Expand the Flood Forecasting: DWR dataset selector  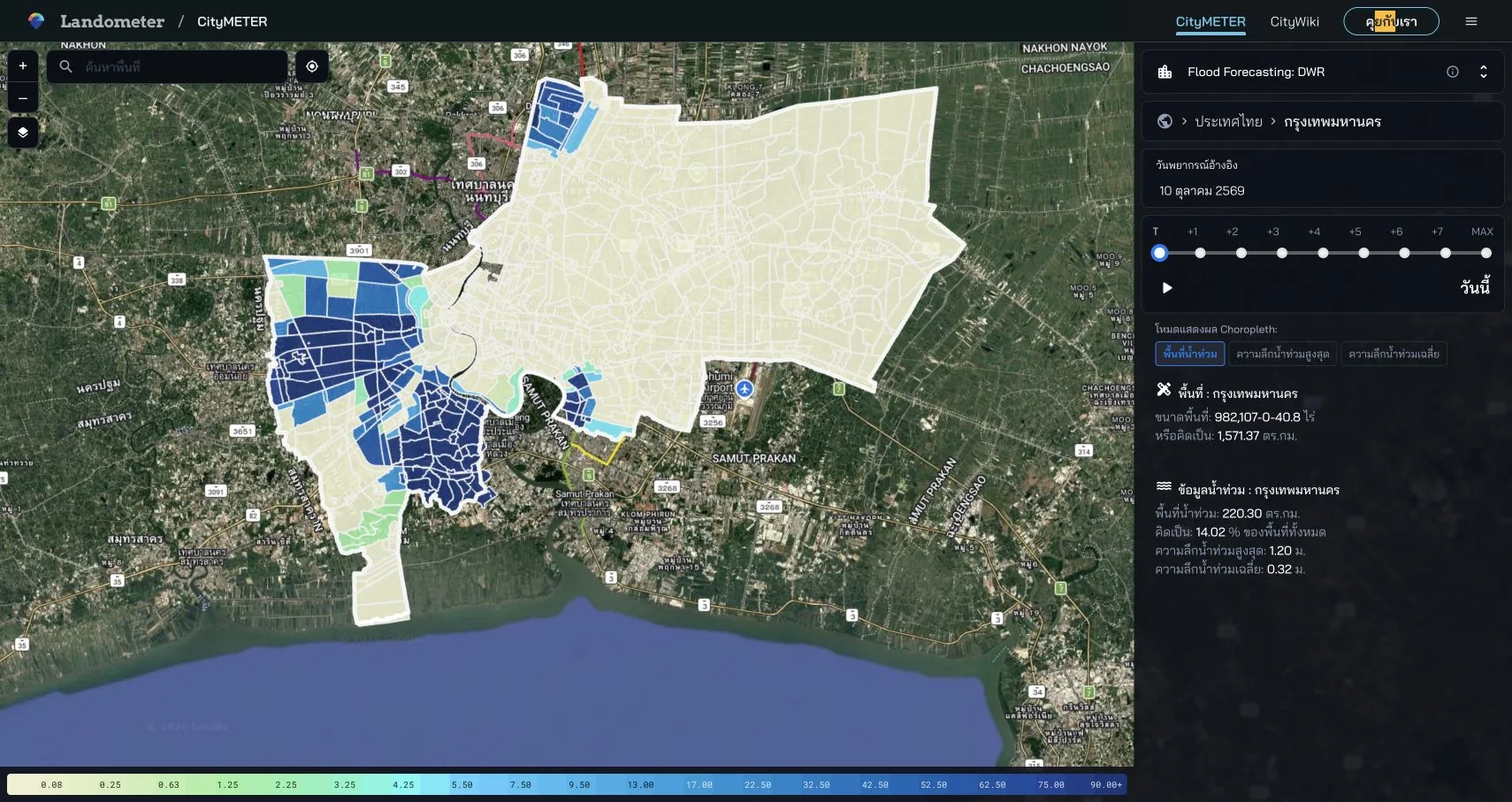[x=1484, y=72]
